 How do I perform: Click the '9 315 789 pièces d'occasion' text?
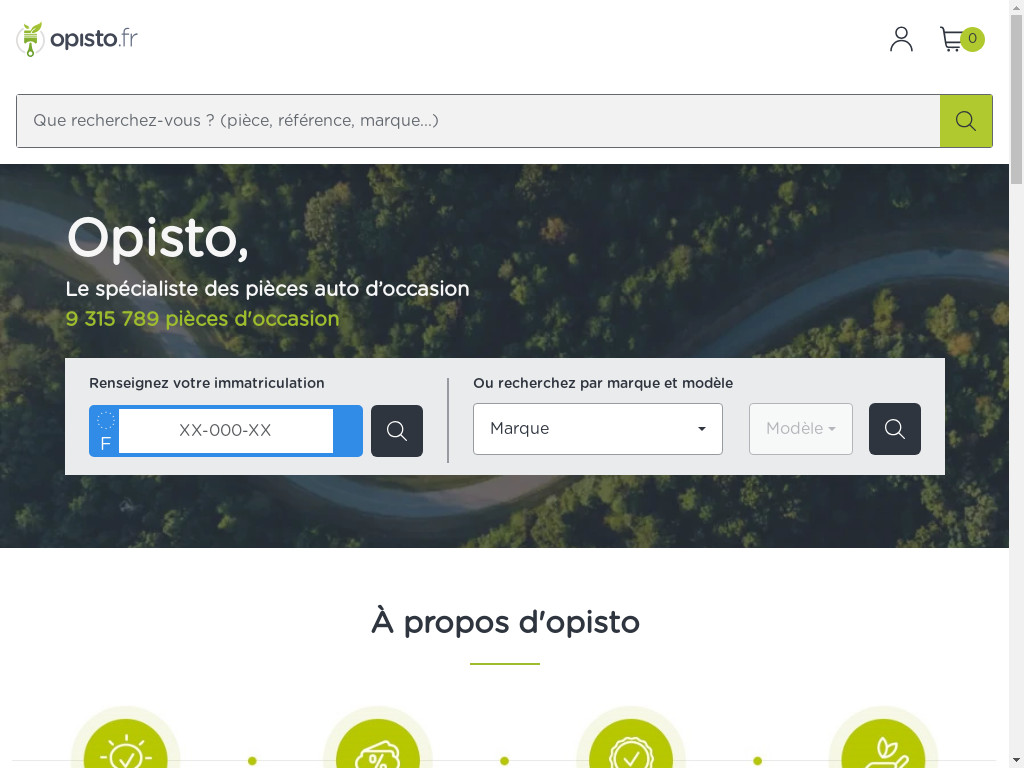tap(202, 319)
